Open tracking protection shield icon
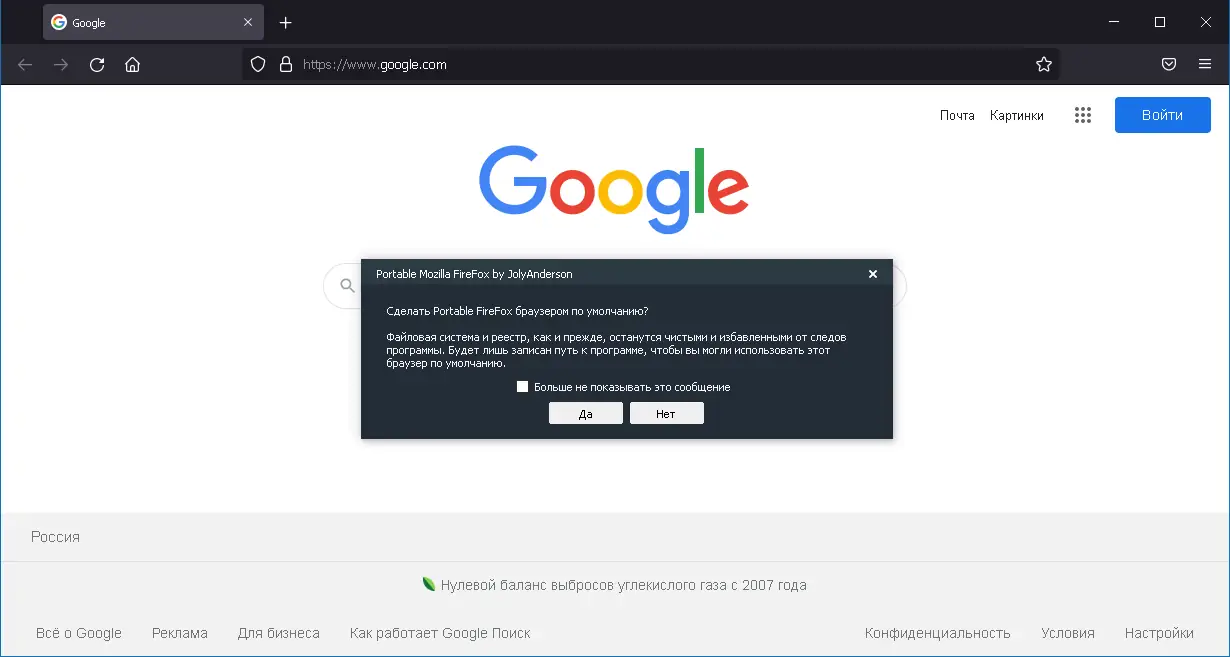 [258, 65]
